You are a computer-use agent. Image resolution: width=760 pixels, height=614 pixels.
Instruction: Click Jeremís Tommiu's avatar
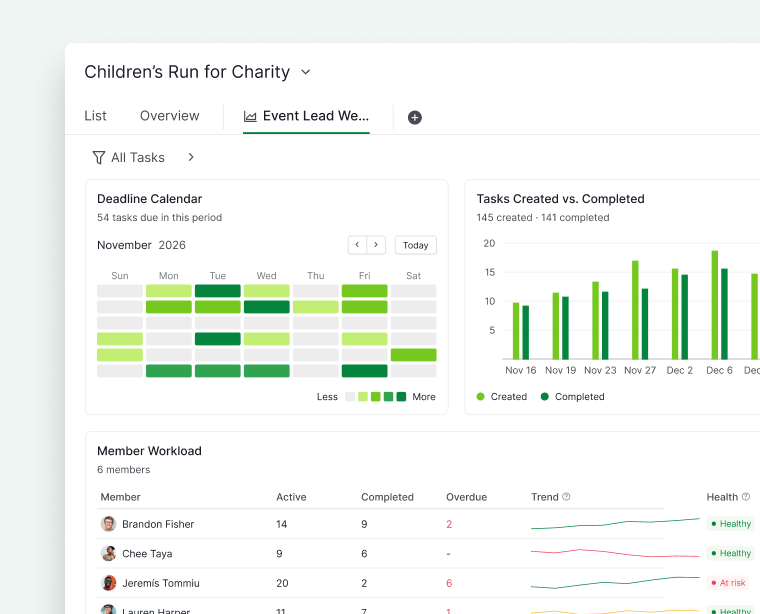[x=109, y=583]
